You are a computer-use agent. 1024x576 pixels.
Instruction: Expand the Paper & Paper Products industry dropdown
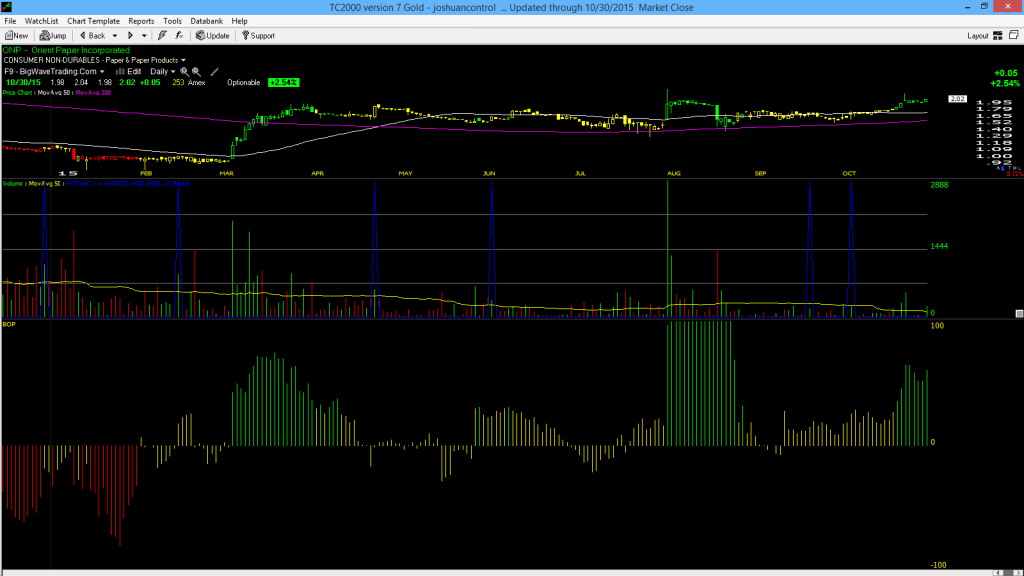coord(183,61)
